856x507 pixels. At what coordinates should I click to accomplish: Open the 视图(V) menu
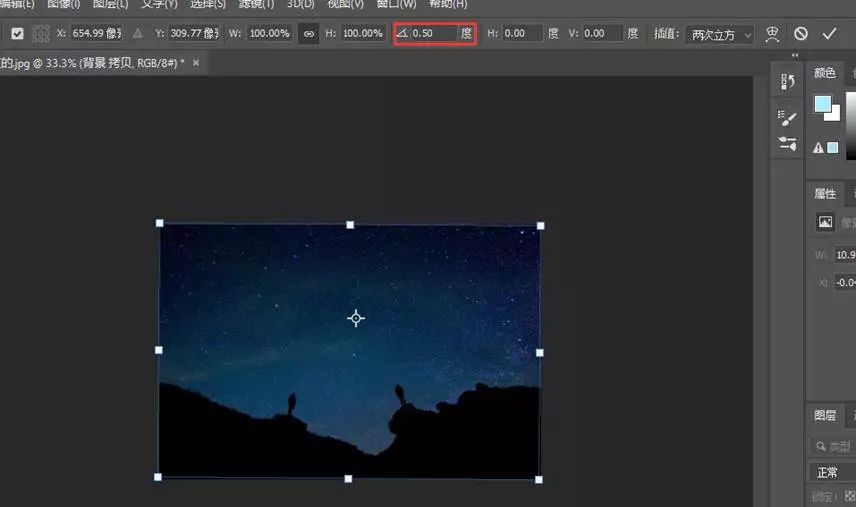point(346,4)
